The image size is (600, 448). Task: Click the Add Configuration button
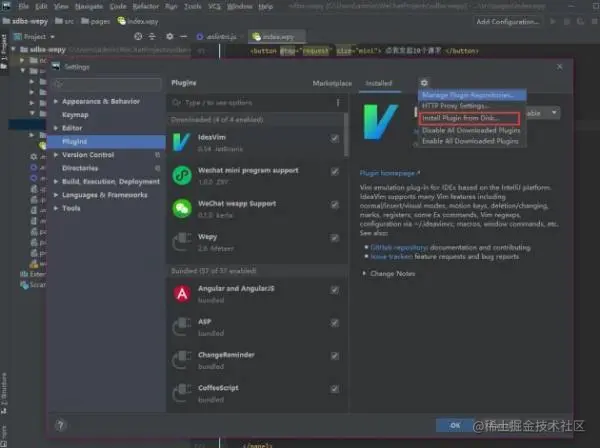pyautogui.click(x=507, y=22)
